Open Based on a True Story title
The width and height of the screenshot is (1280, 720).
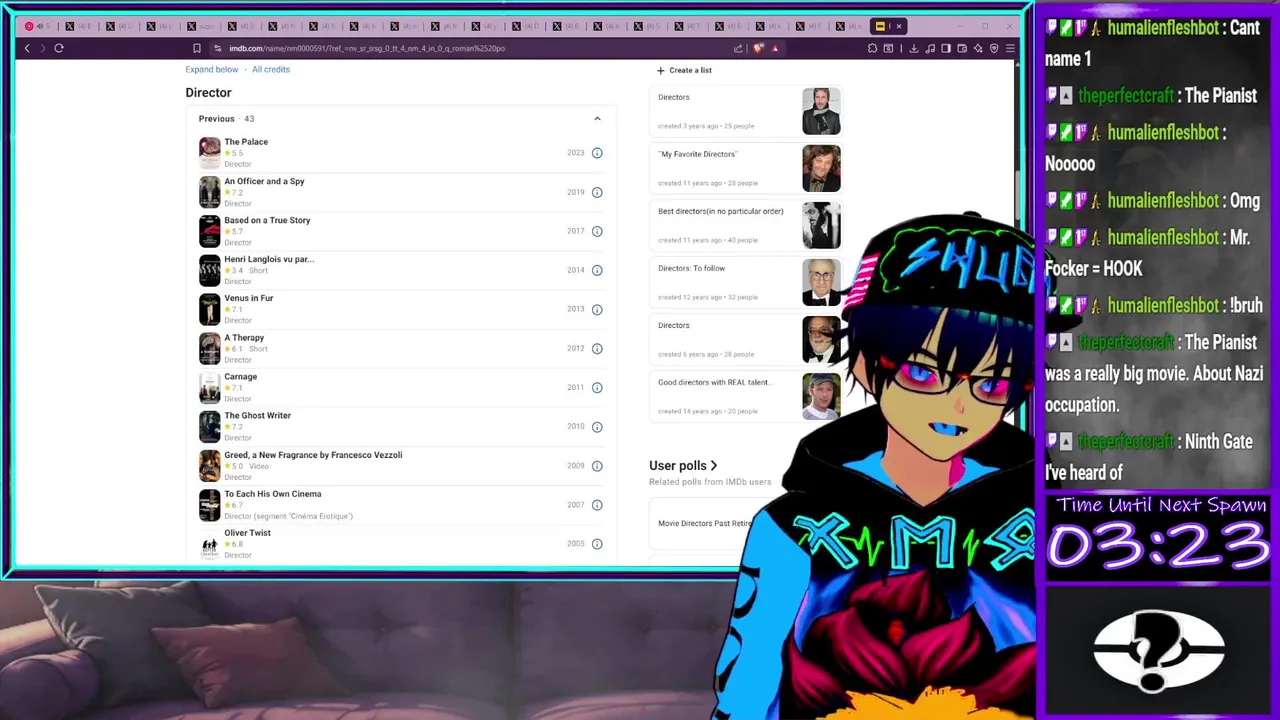pyautogui.click(x=267, y=220)
